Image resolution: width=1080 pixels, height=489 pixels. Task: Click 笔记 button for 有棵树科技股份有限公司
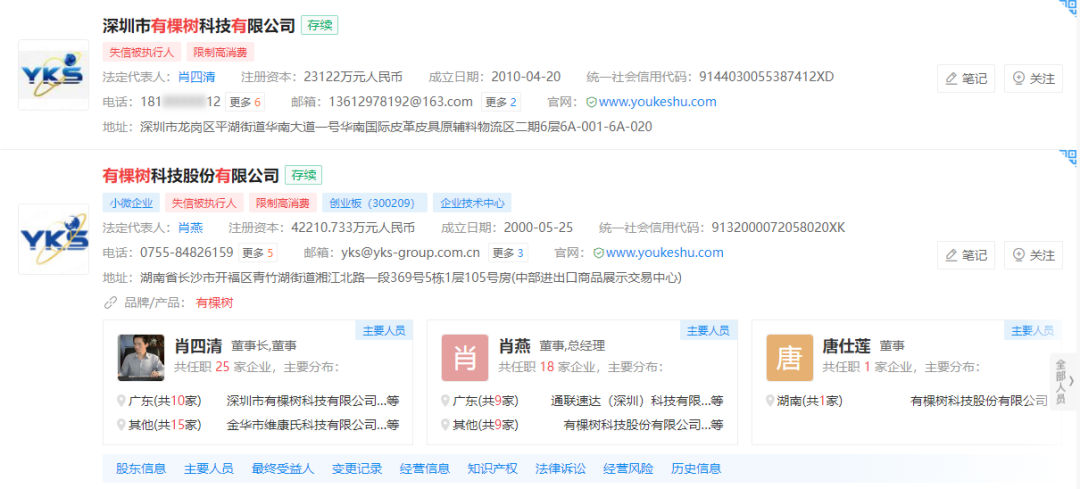pos(966,255)
